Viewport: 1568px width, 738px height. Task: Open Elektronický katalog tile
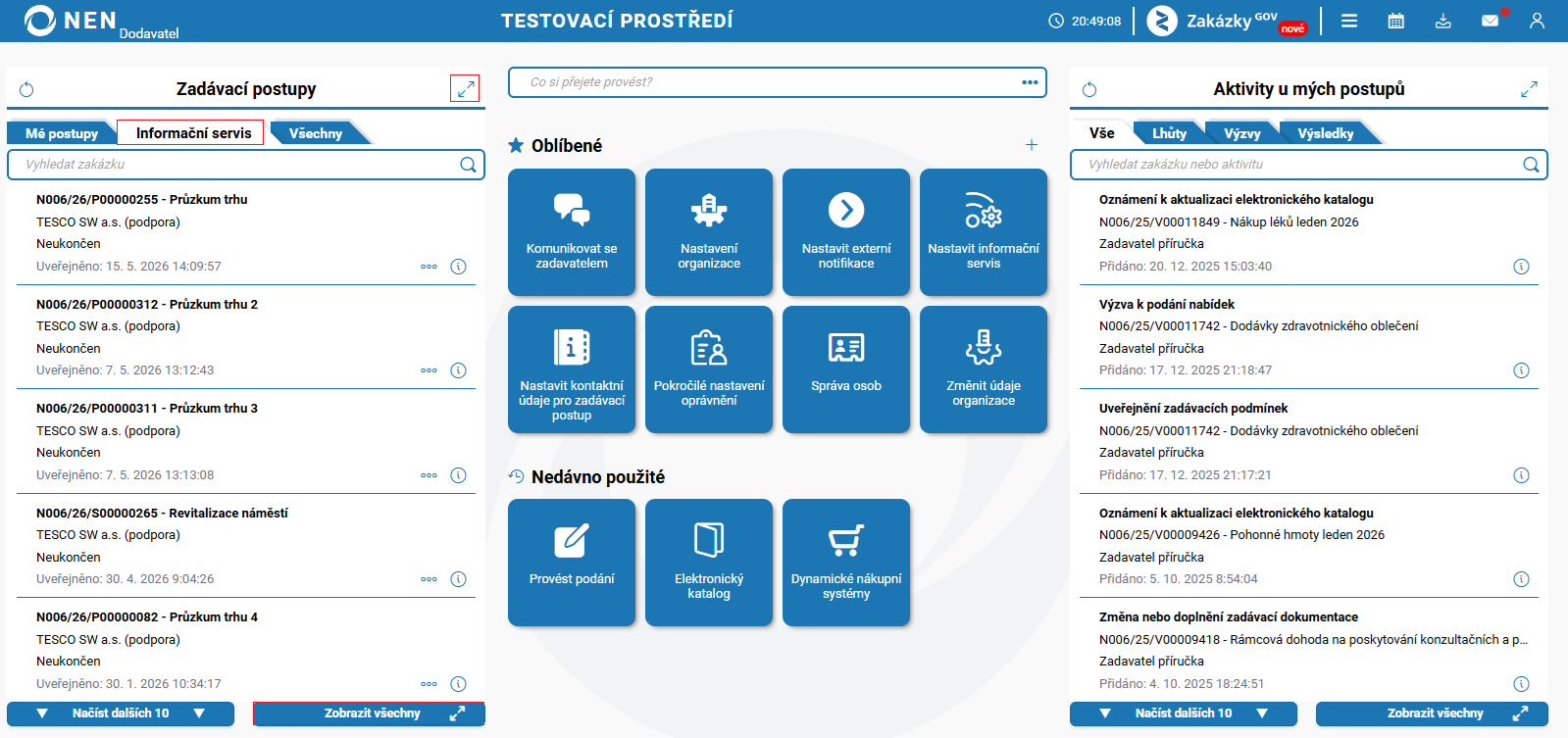click(709, 563)
